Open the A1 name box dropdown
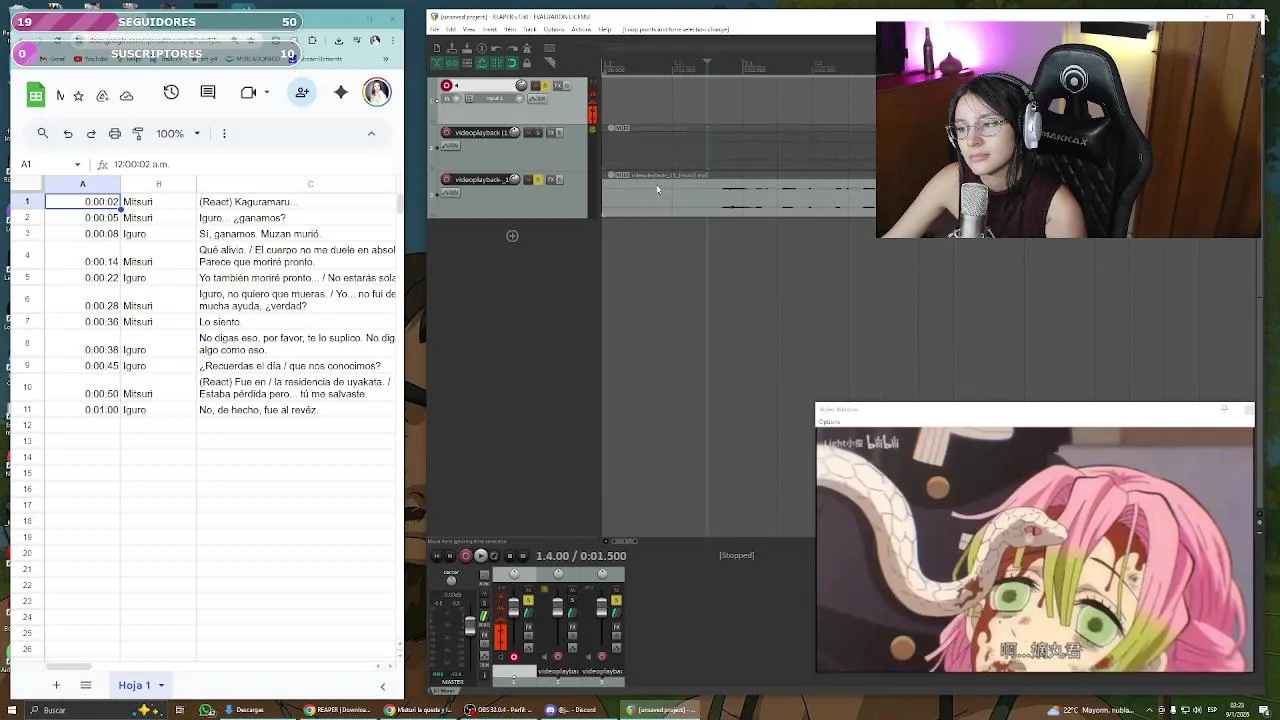This screenshot has height=720, width=1280. (x=77, y=164)
